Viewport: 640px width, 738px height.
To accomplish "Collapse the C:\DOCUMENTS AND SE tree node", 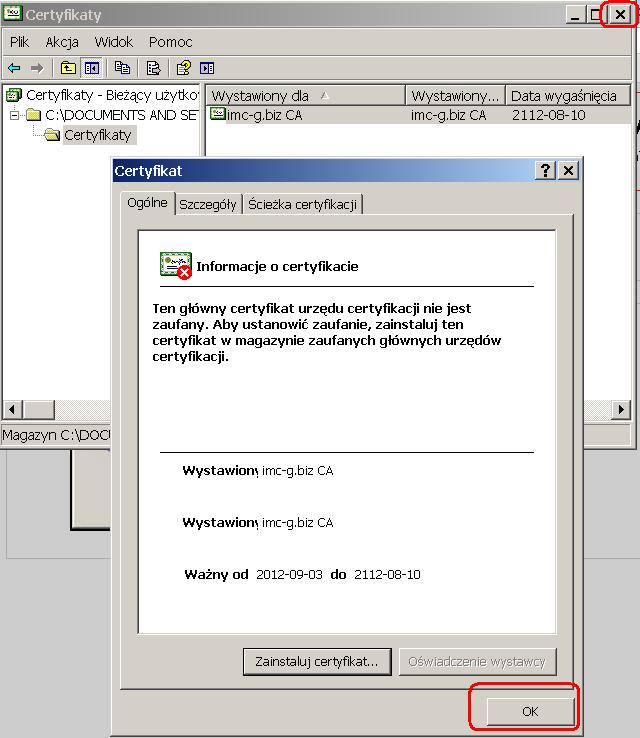I will (15, 115).
